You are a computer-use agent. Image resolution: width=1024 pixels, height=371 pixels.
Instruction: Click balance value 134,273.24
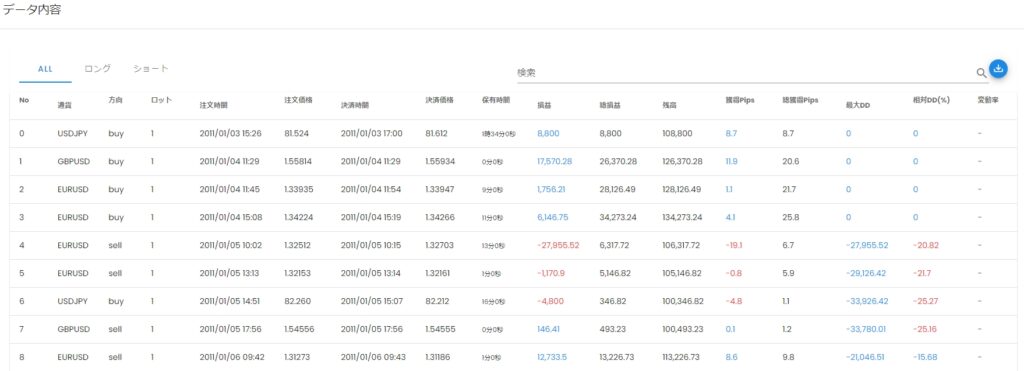pyautogui.click(x=682, y=218)
